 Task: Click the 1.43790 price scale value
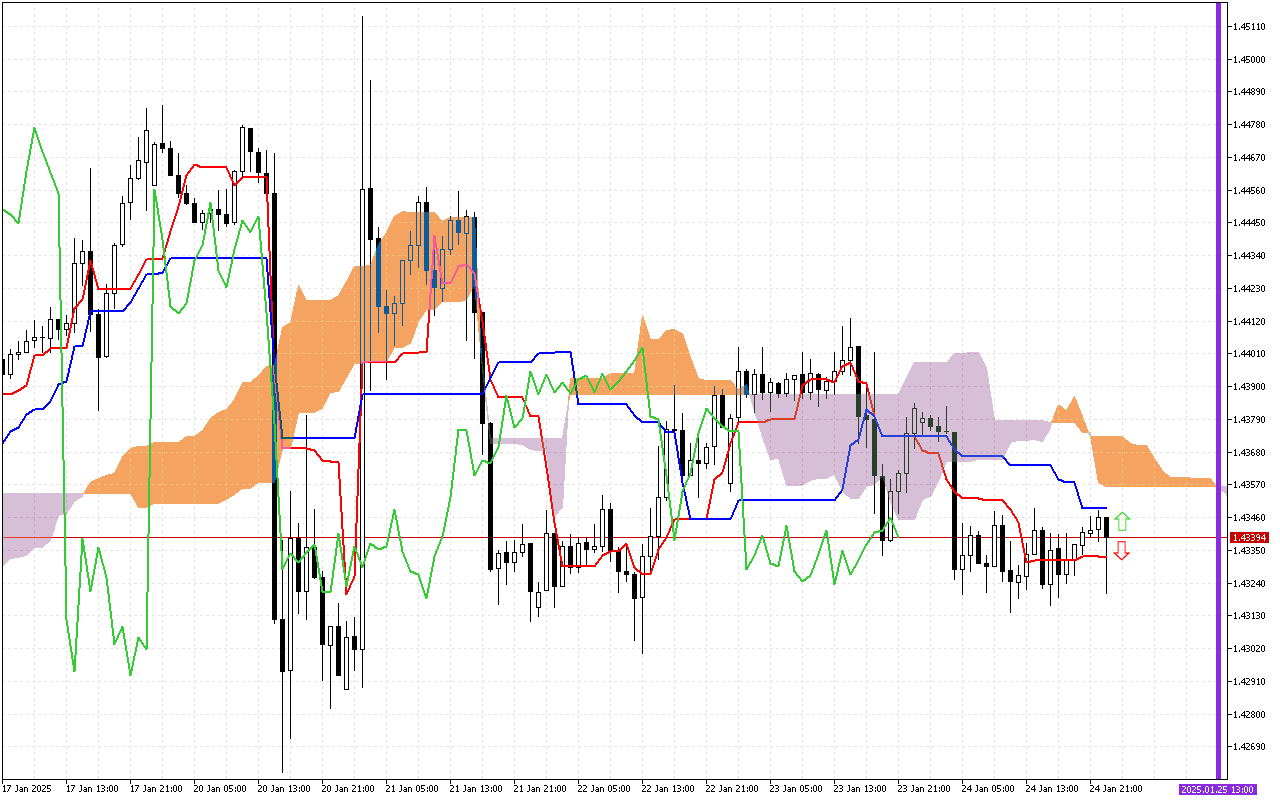1249,420
